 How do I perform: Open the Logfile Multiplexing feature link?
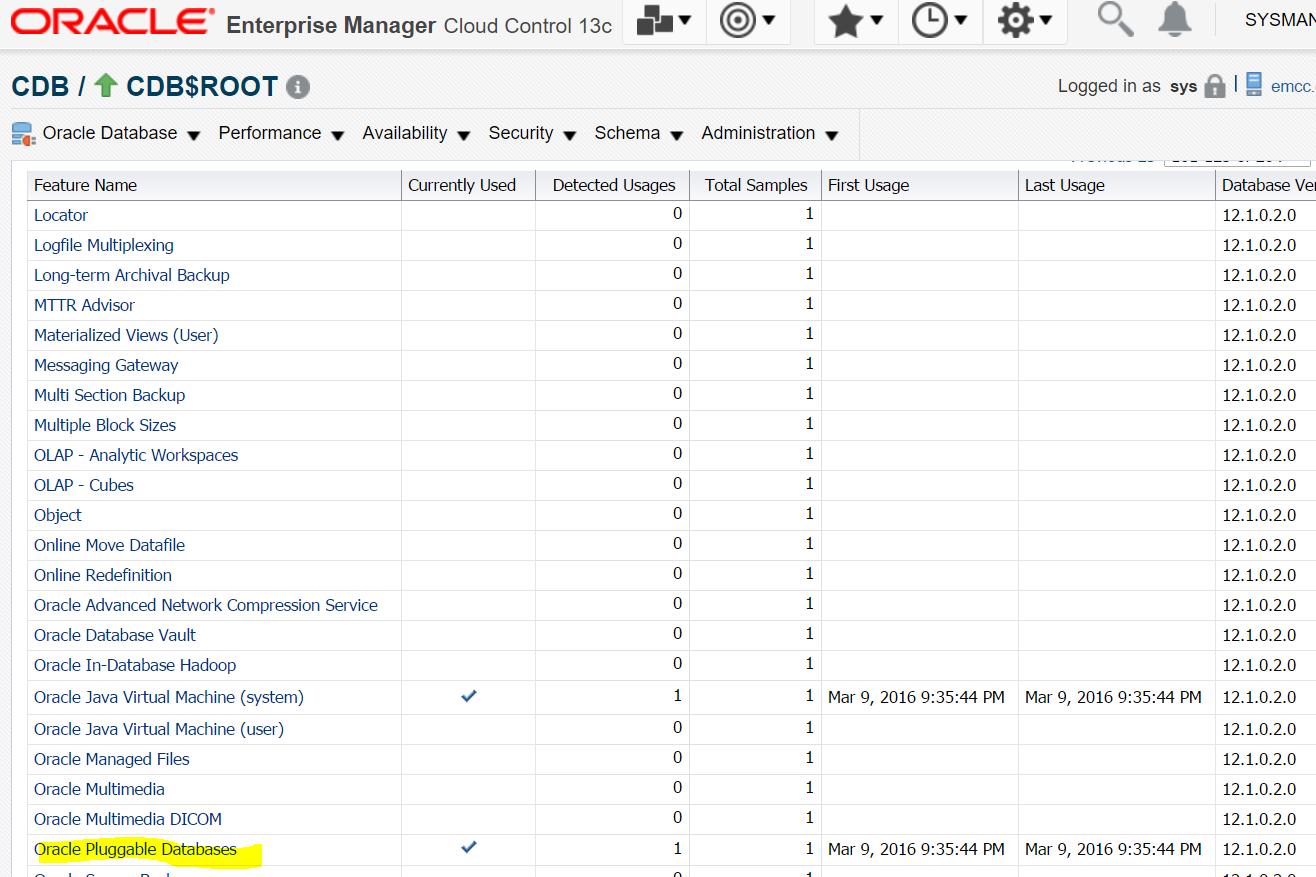(104, 245)
